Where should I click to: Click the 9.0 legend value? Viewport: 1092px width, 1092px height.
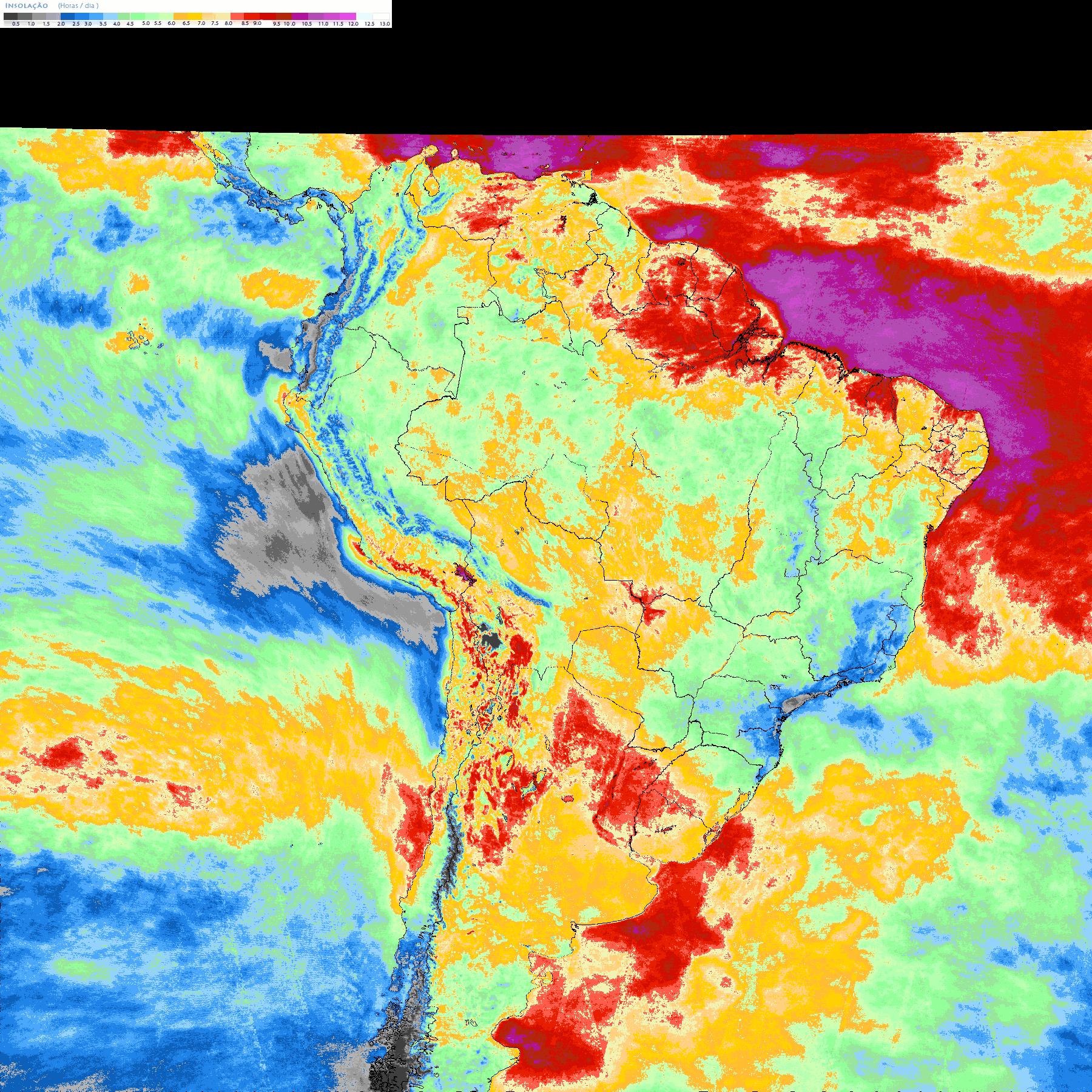(x=257, y=24)
